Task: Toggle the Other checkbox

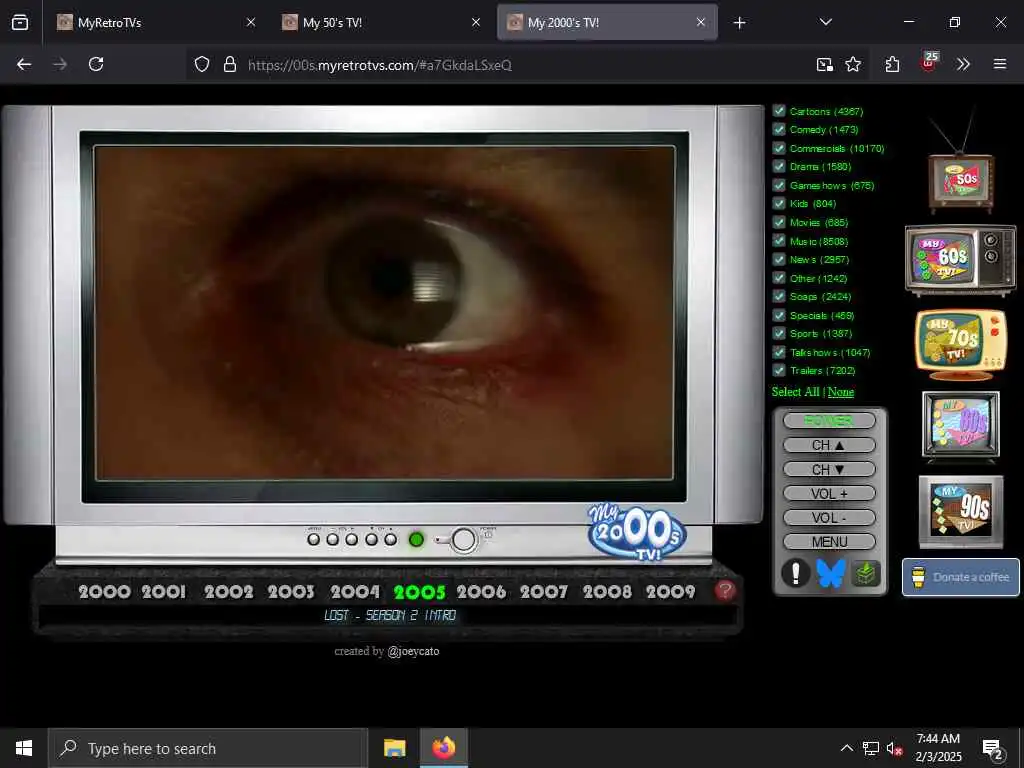Action: 779,278
